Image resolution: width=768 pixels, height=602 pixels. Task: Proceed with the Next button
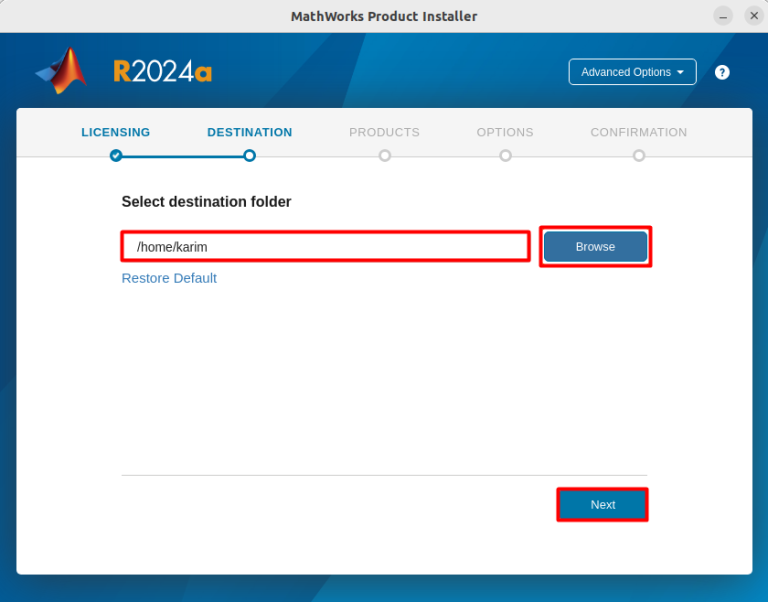pyautogui.click(x=602, y=505)
